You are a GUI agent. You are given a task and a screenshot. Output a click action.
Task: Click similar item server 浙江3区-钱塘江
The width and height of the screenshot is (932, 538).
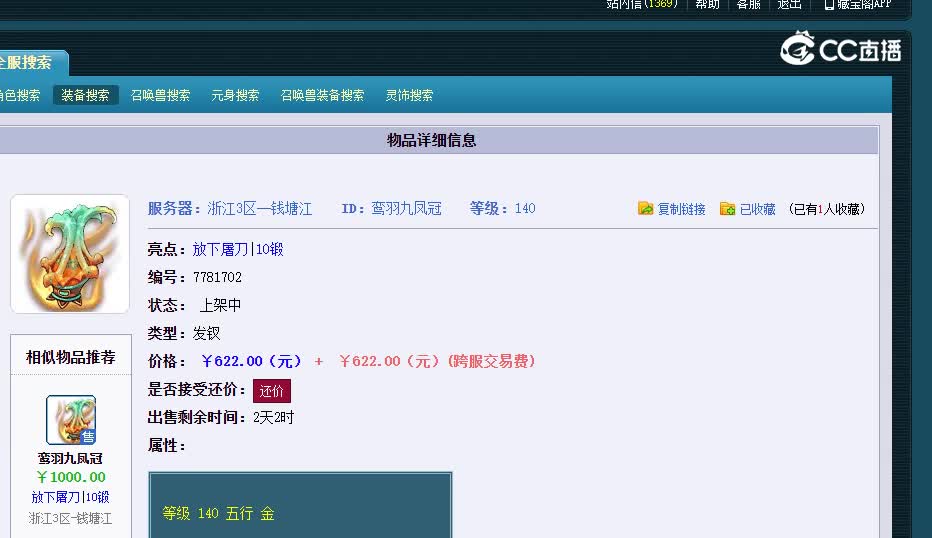(70, 518)
